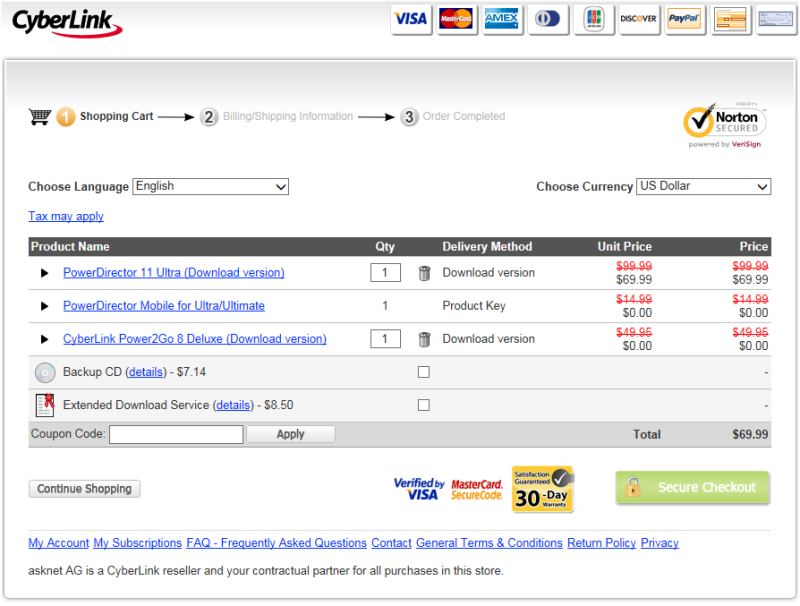
Task: Click the Billing/Shipping Information step label
Action: pos(288,116)
